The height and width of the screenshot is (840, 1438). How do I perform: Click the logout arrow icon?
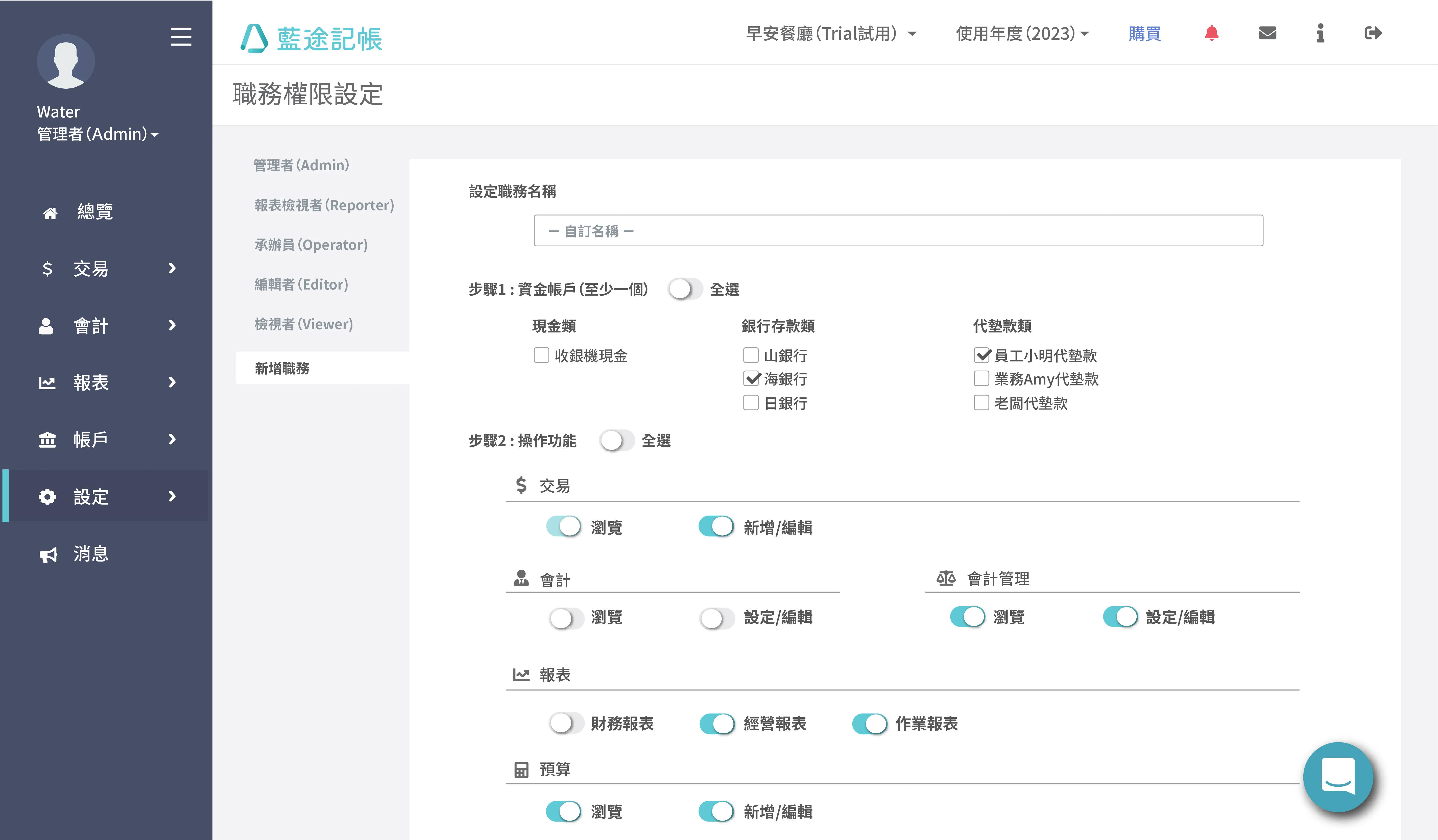1373,33
